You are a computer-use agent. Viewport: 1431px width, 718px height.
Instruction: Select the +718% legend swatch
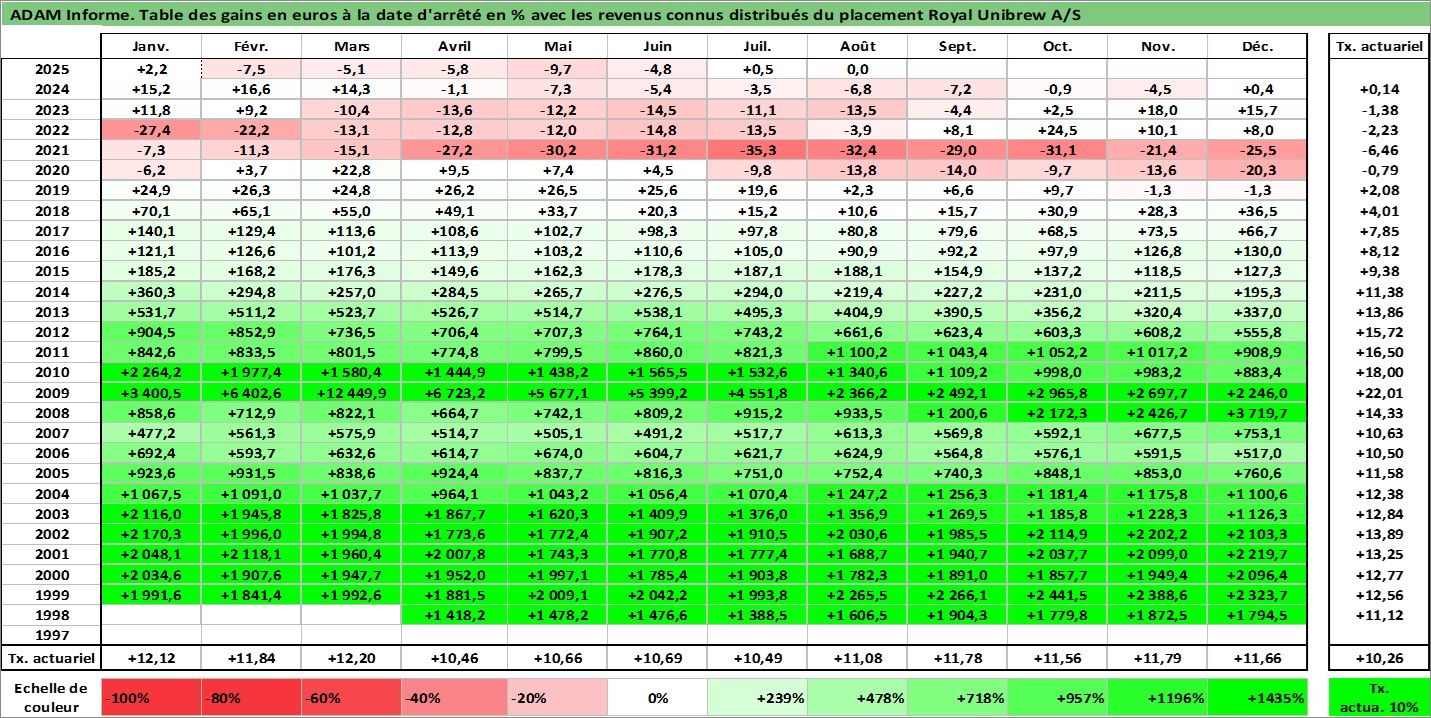(x=958, y=697)
